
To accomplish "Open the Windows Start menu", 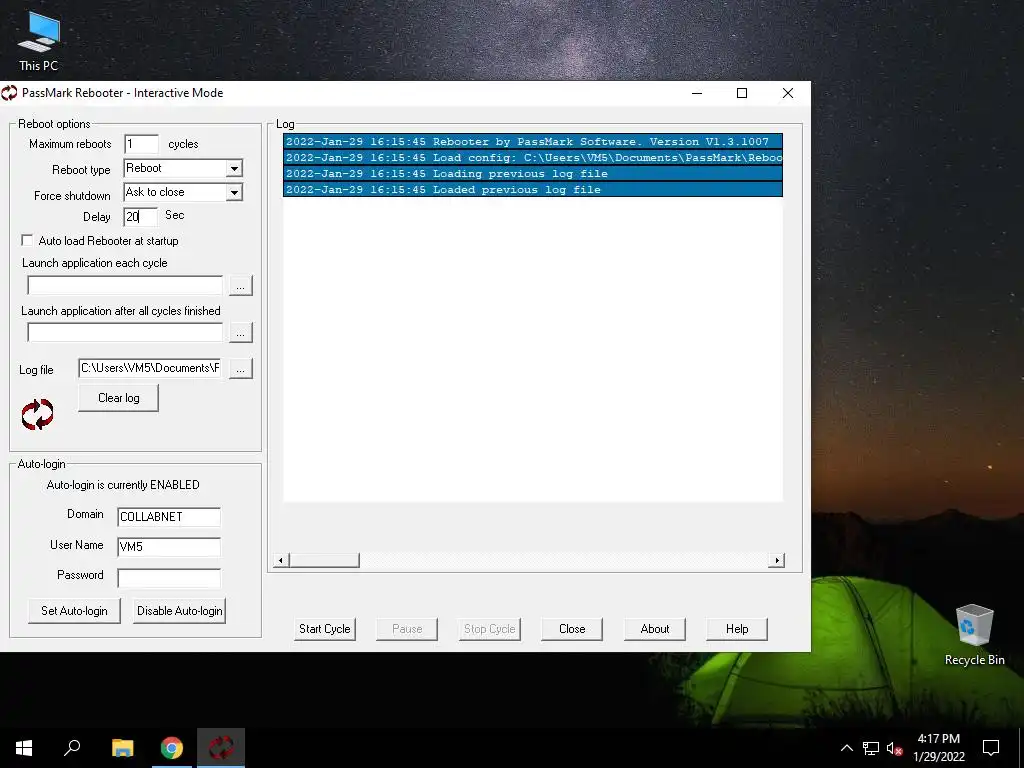I will point(24,748).
